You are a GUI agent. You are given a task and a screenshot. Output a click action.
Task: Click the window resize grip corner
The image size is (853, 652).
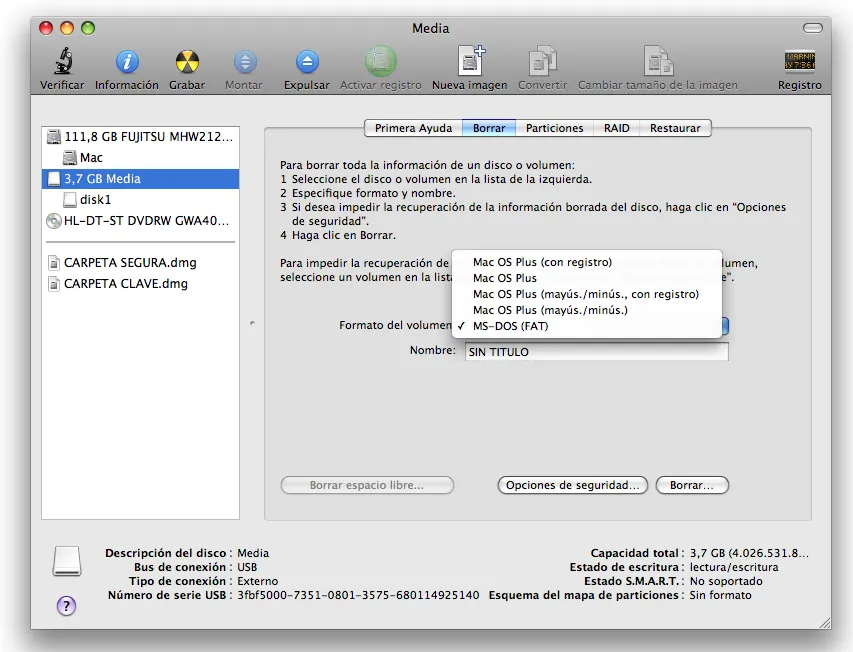[824, 623]
